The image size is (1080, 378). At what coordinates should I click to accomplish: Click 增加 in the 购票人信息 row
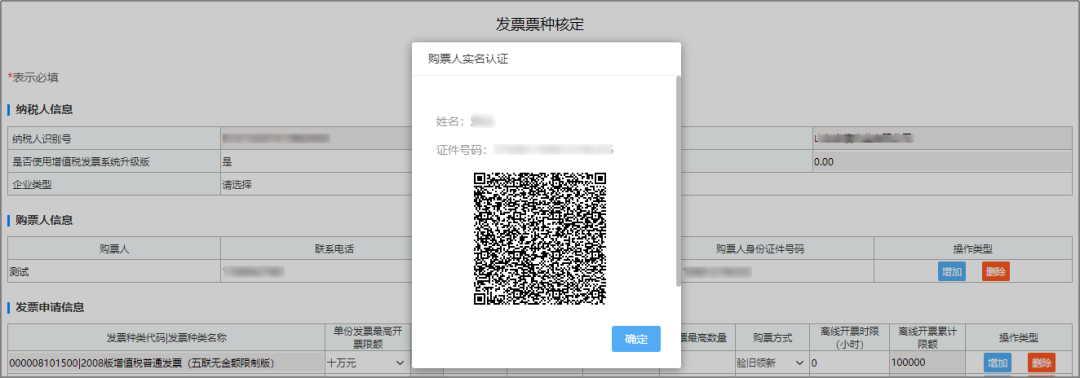(951, 271)
